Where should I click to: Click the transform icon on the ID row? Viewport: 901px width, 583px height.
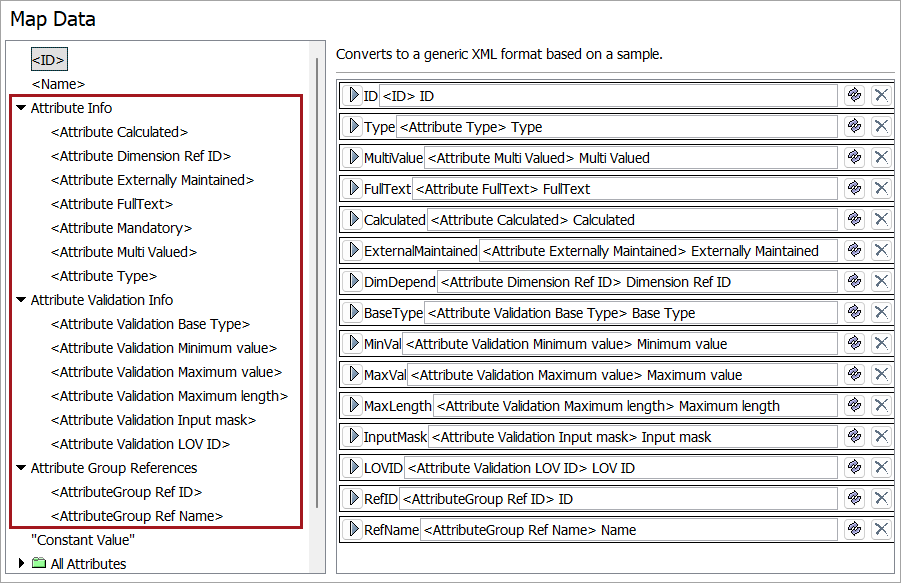pos(854,95)
